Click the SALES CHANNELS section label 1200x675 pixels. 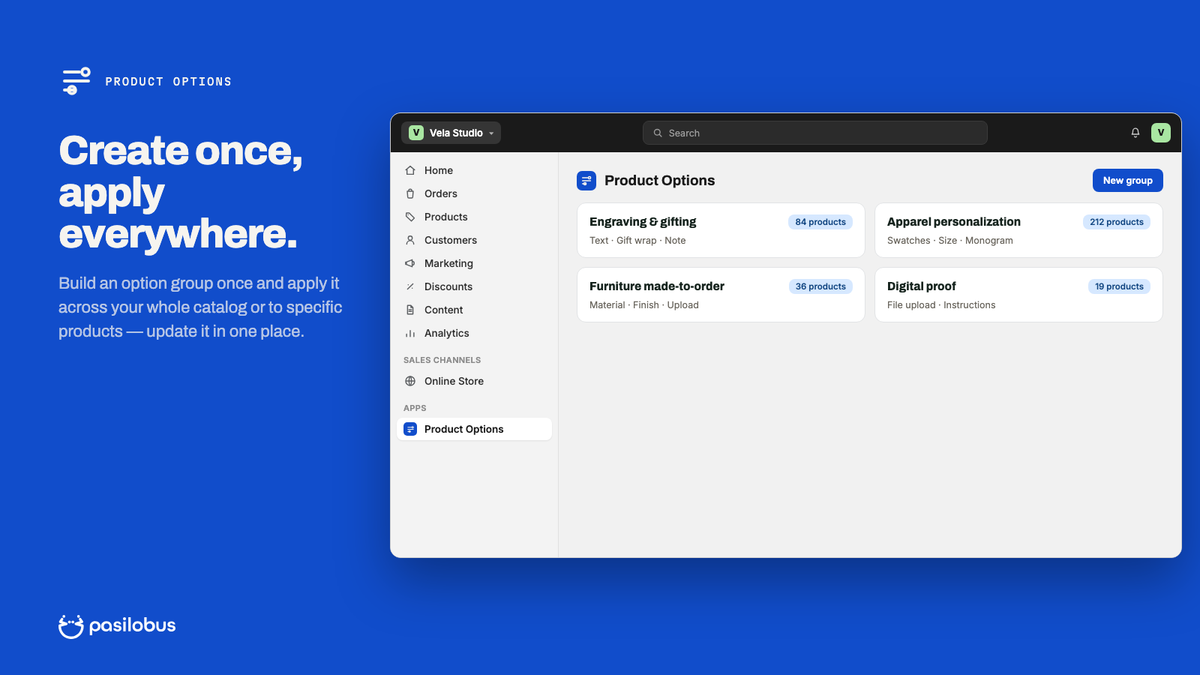tap(442, 360)
